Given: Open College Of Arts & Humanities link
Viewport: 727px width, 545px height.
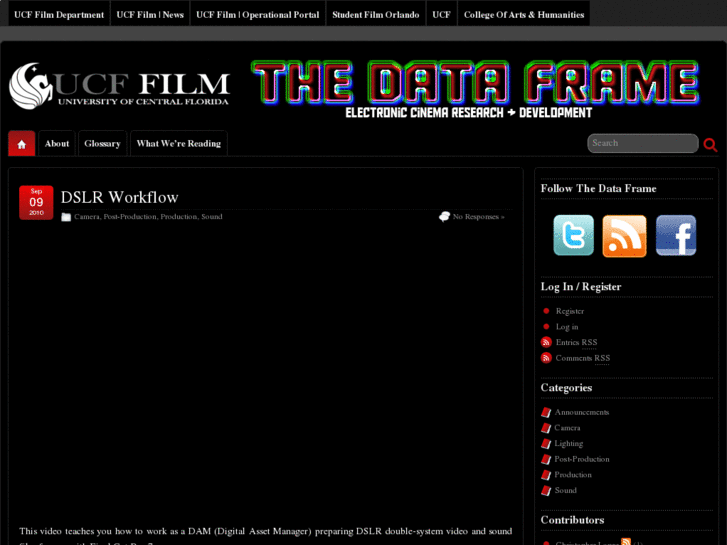Looking at the screenshot, I should pos(524,15).
